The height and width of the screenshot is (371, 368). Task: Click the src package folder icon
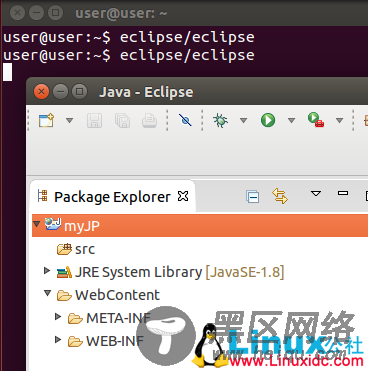coord(64,249)
